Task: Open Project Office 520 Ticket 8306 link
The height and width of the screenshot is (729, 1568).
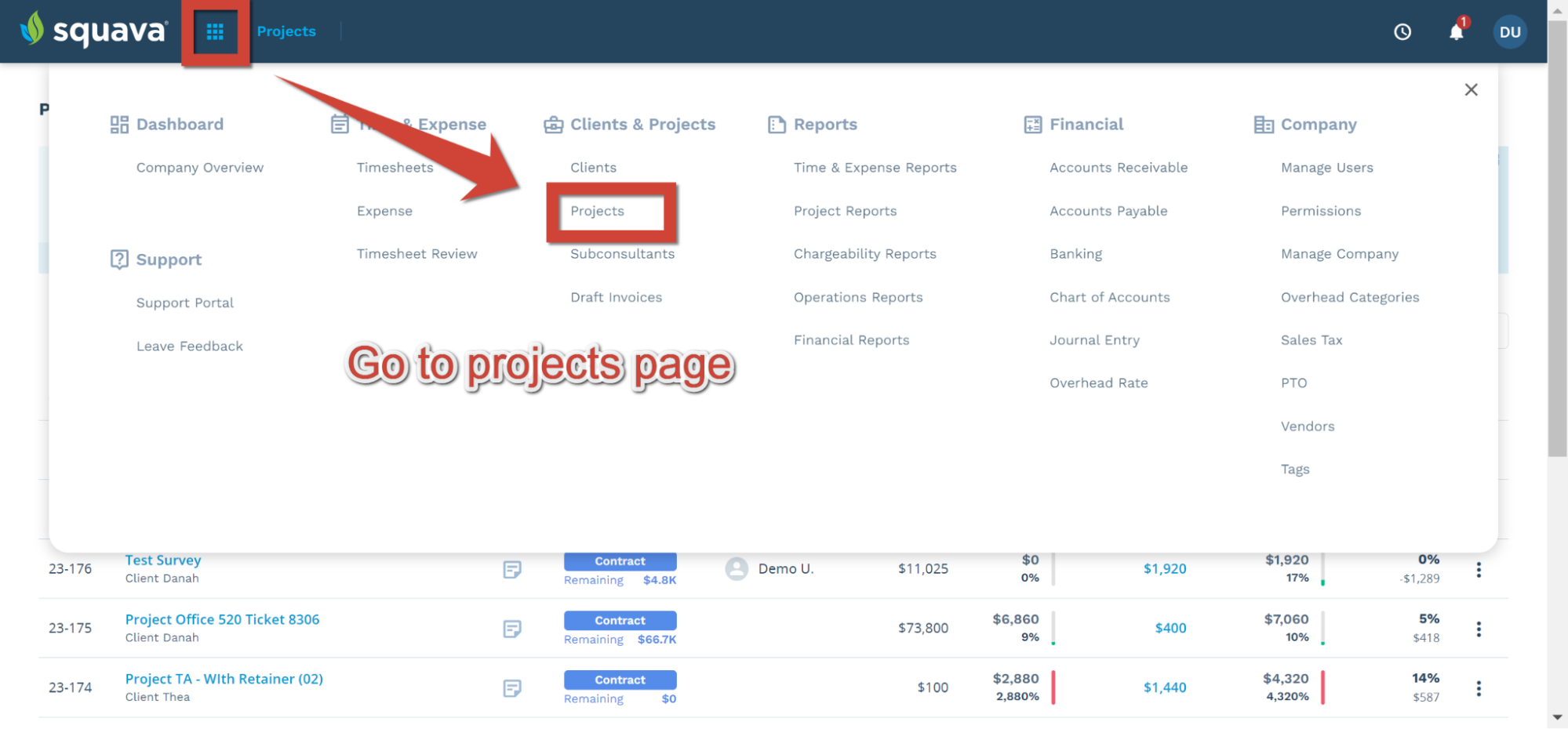Action: (x=222, y=619)
